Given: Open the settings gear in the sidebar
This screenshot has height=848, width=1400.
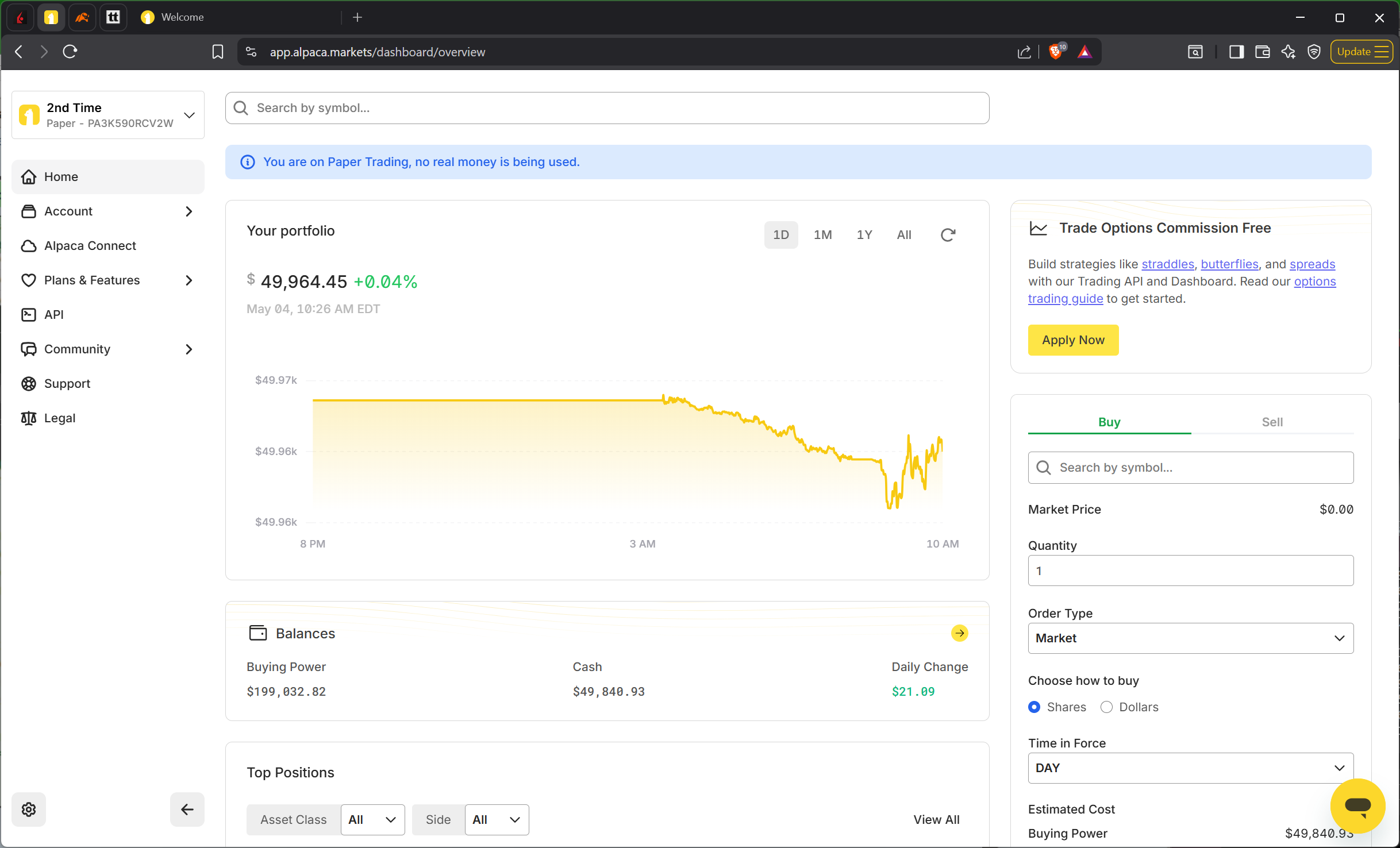Looking at the screenshot, I should point(29,809).
